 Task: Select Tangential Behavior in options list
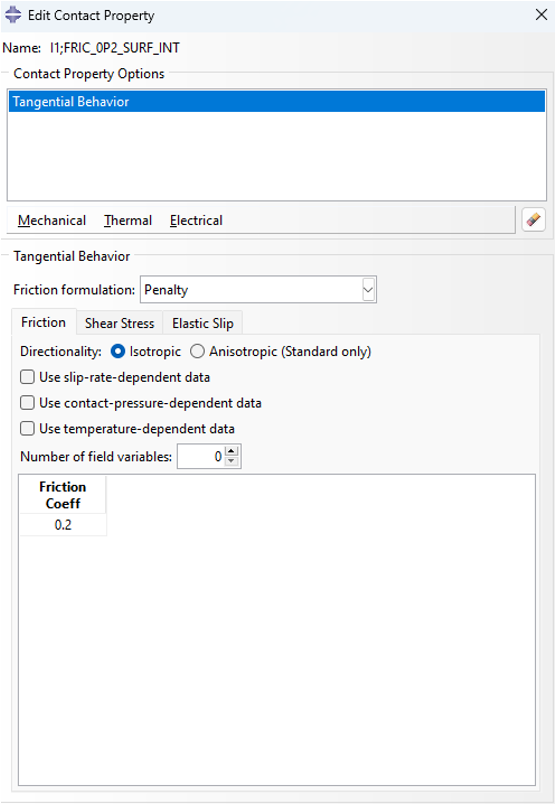277,102
